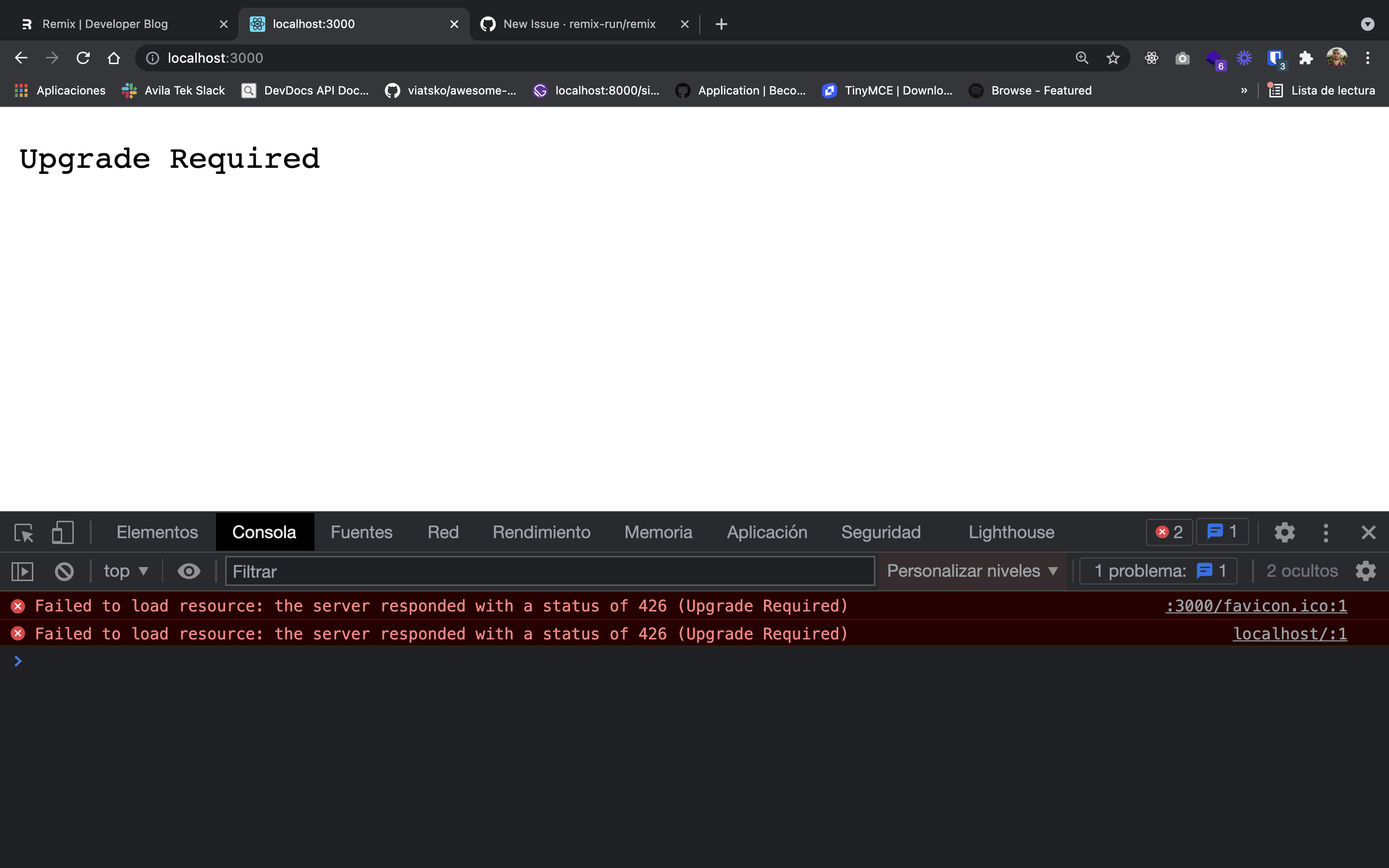Viewport: 1389px width, 868px height.
Task: Open the React DevTools extension icon
Action: tap(1151, 58)
